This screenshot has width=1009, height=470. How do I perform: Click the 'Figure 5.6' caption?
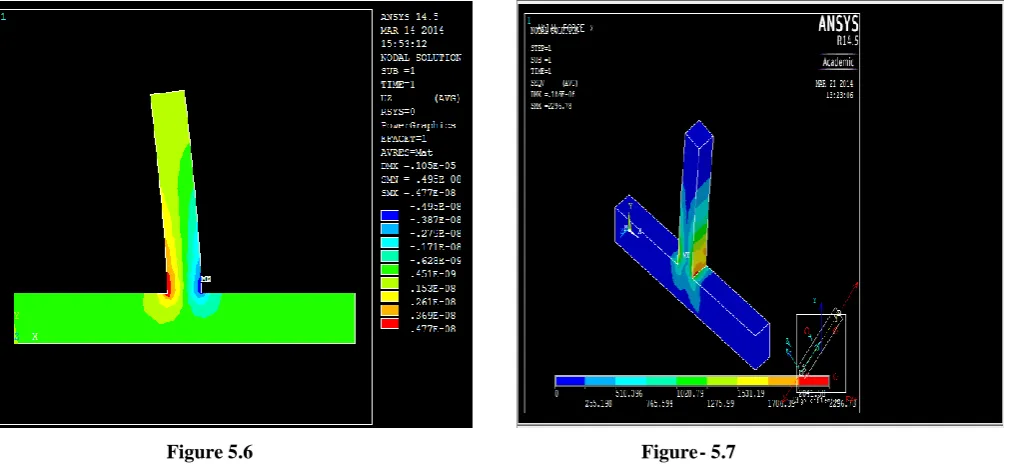click(x=210, y=452)
